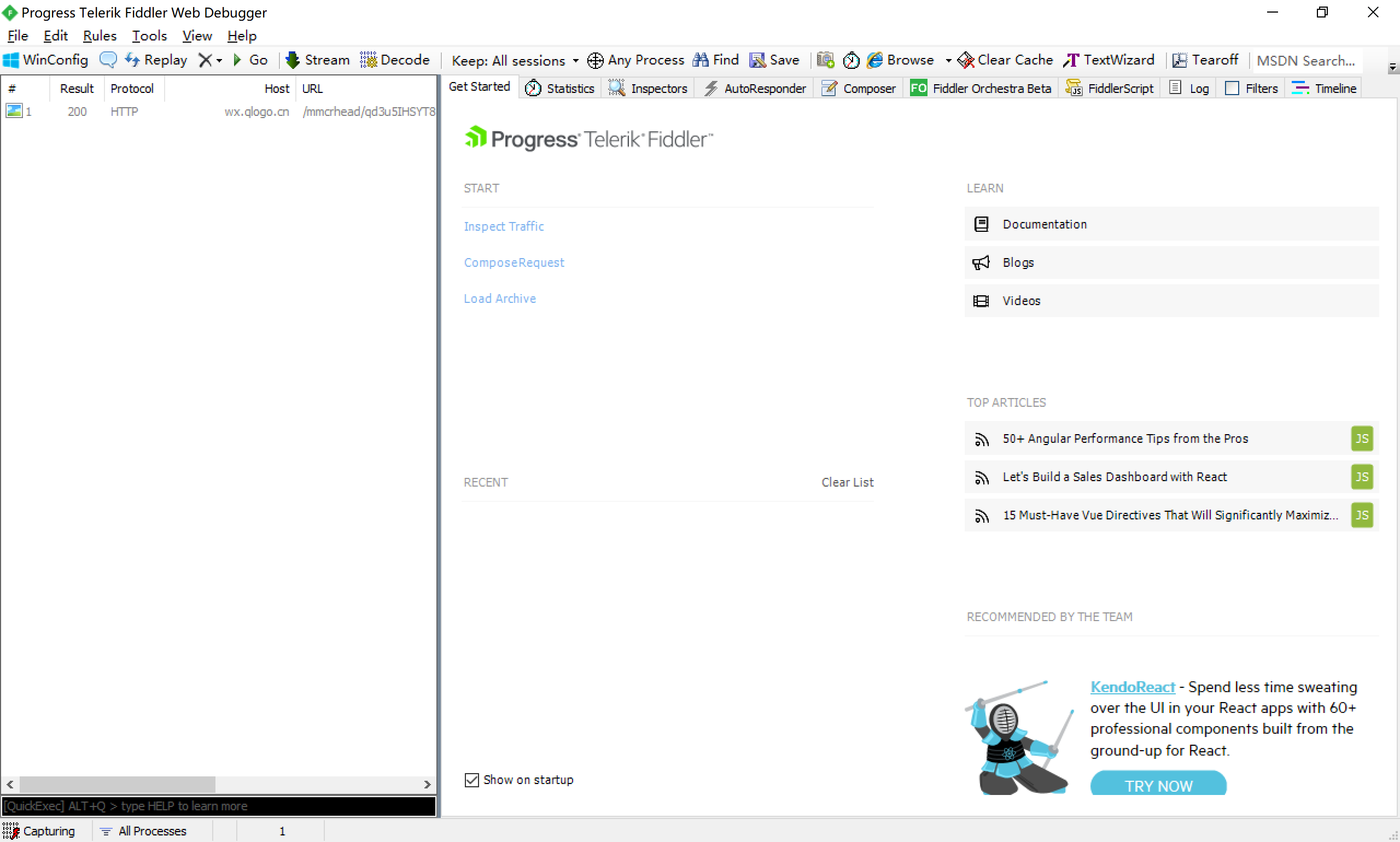The height and width of the screenshot is (842, 1400).
Task: Open the Filters tab
Action: pyautogui.click(x=1251, y=89)
